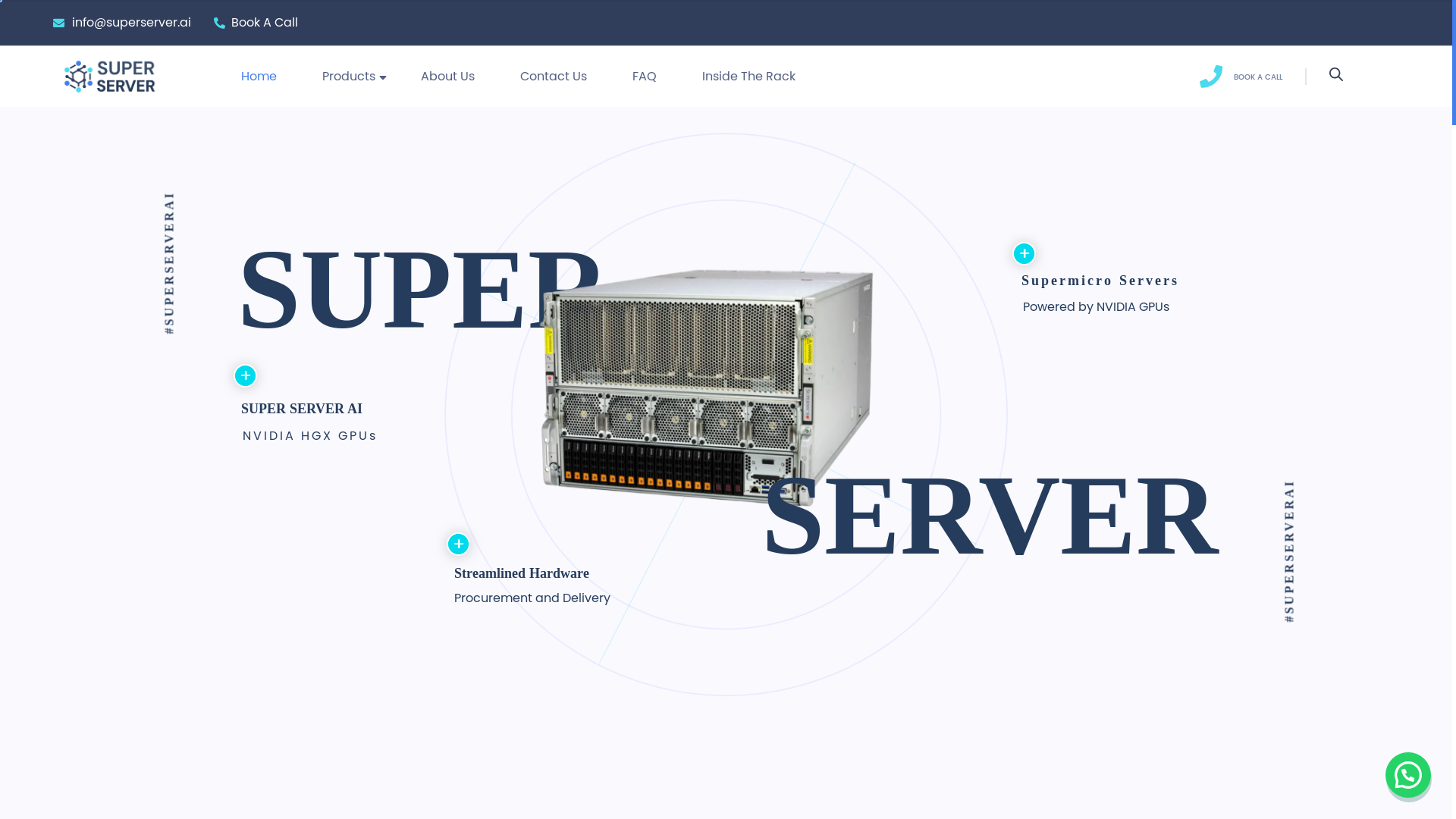Screen dimensions: 1456x819
Task: Click plus marker above Streamlined Hardware
Action: pyautogui.click(x=458, y=544)
